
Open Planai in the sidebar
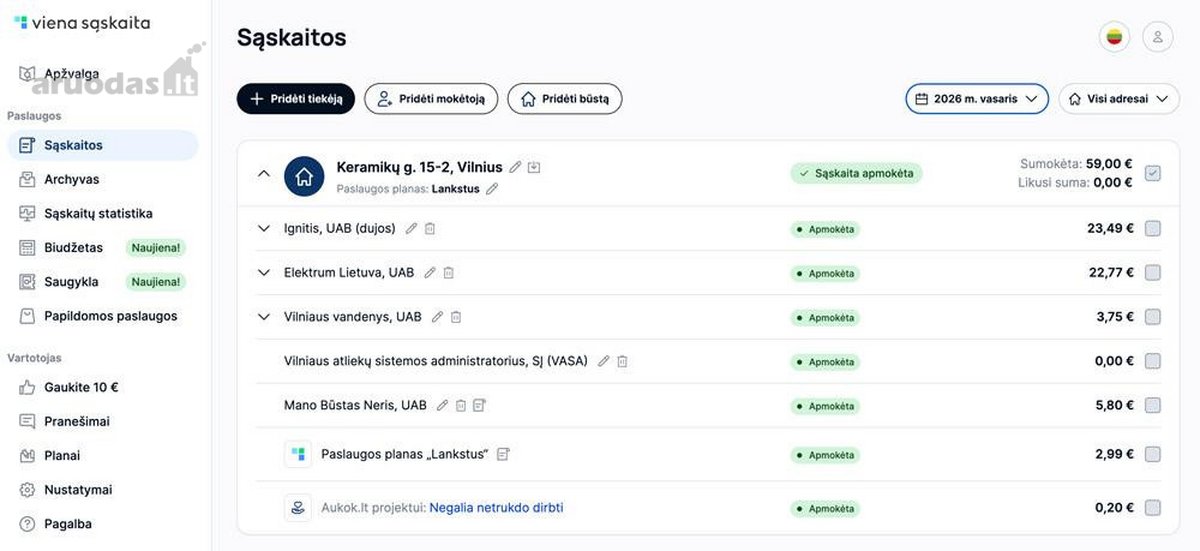(102, 455)
